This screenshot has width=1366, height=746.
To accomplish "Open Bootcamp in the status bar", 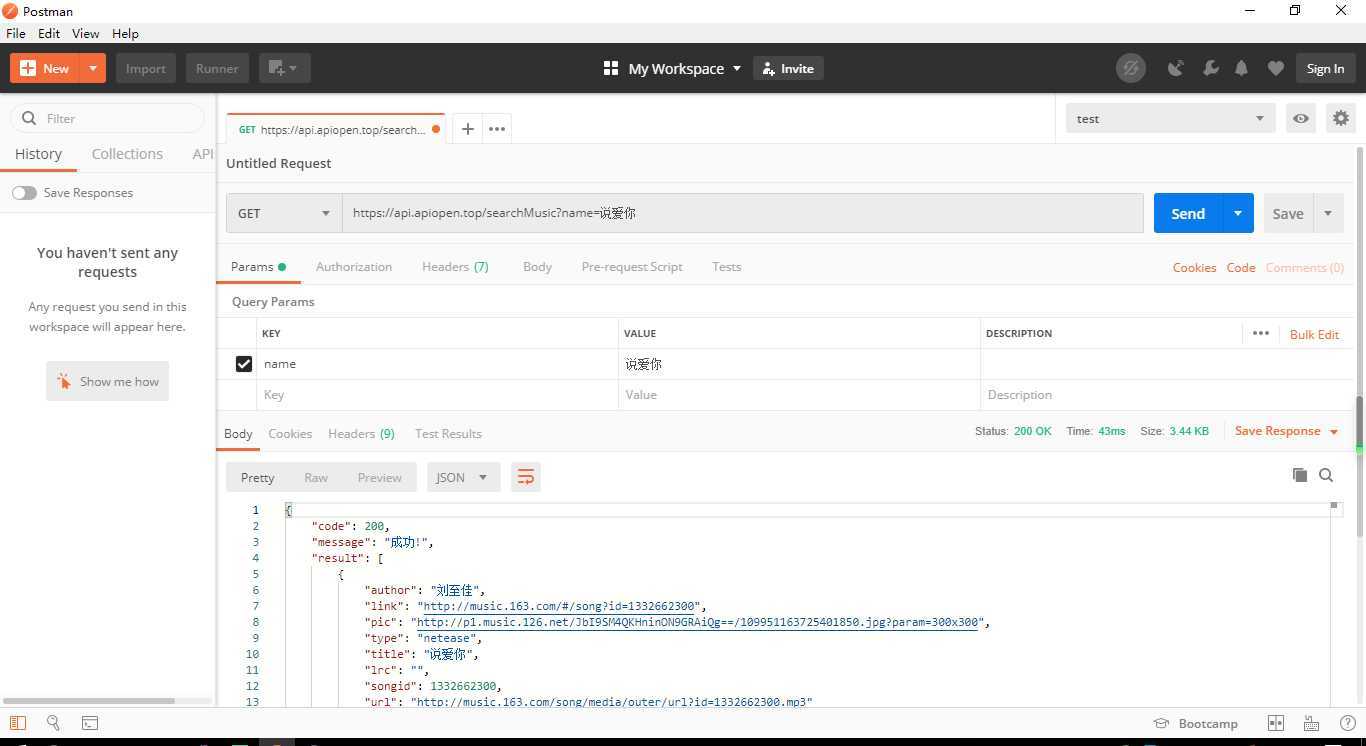I will [x=1195, y=723].
